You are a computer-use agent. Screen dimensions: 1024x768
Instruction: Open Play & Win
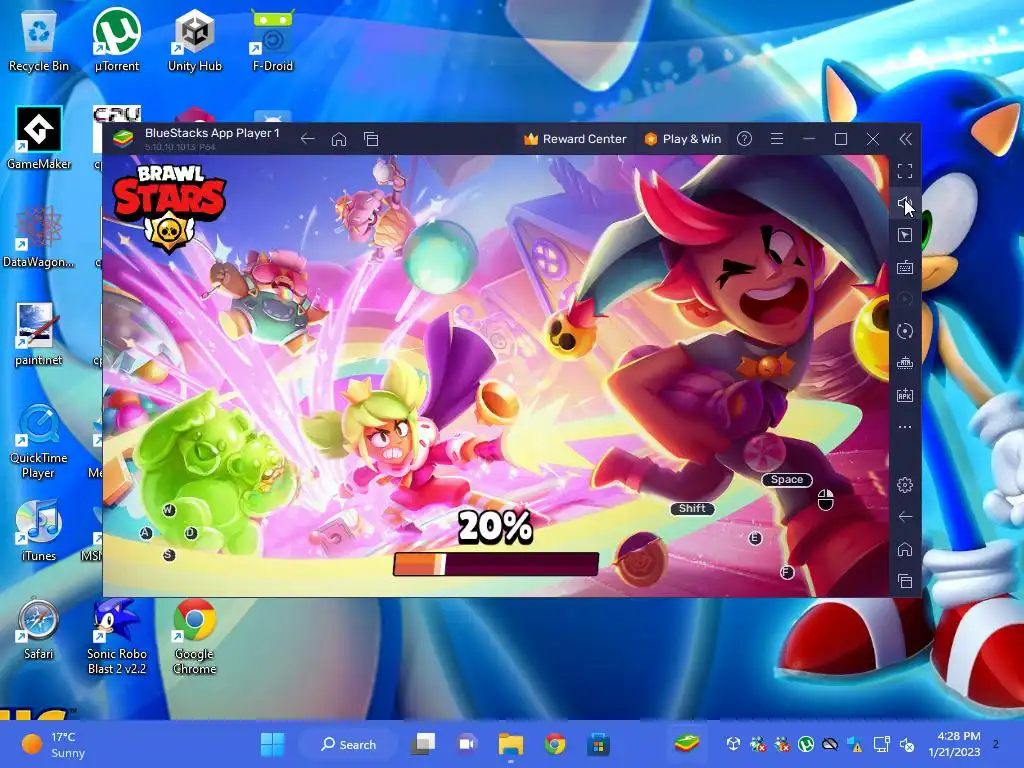pos(682,138)
